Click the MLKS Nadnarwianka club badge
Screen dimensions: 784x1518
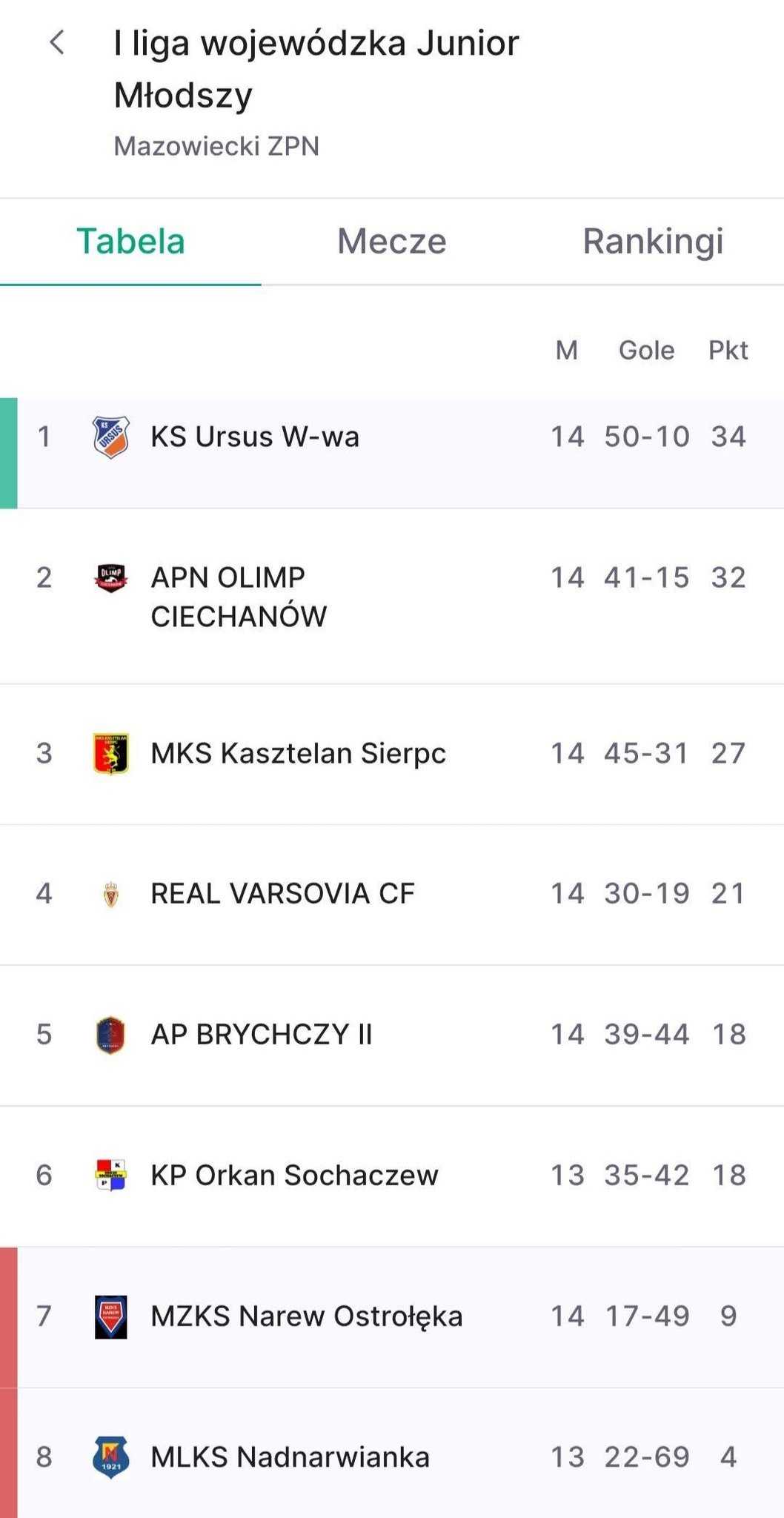point(111,1457)
